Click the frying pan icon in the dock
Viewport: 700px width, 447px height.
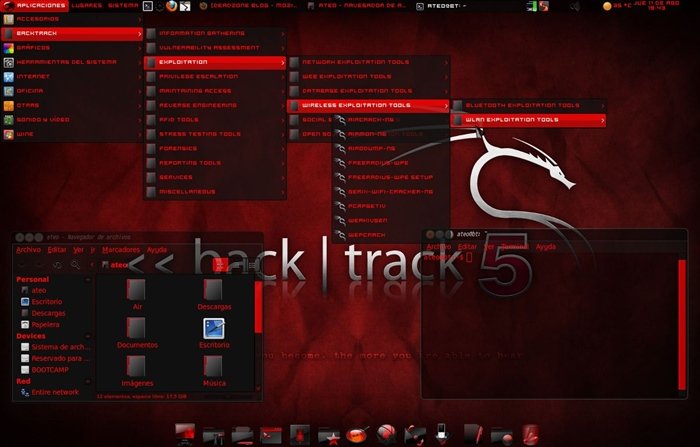click(357, 434)
